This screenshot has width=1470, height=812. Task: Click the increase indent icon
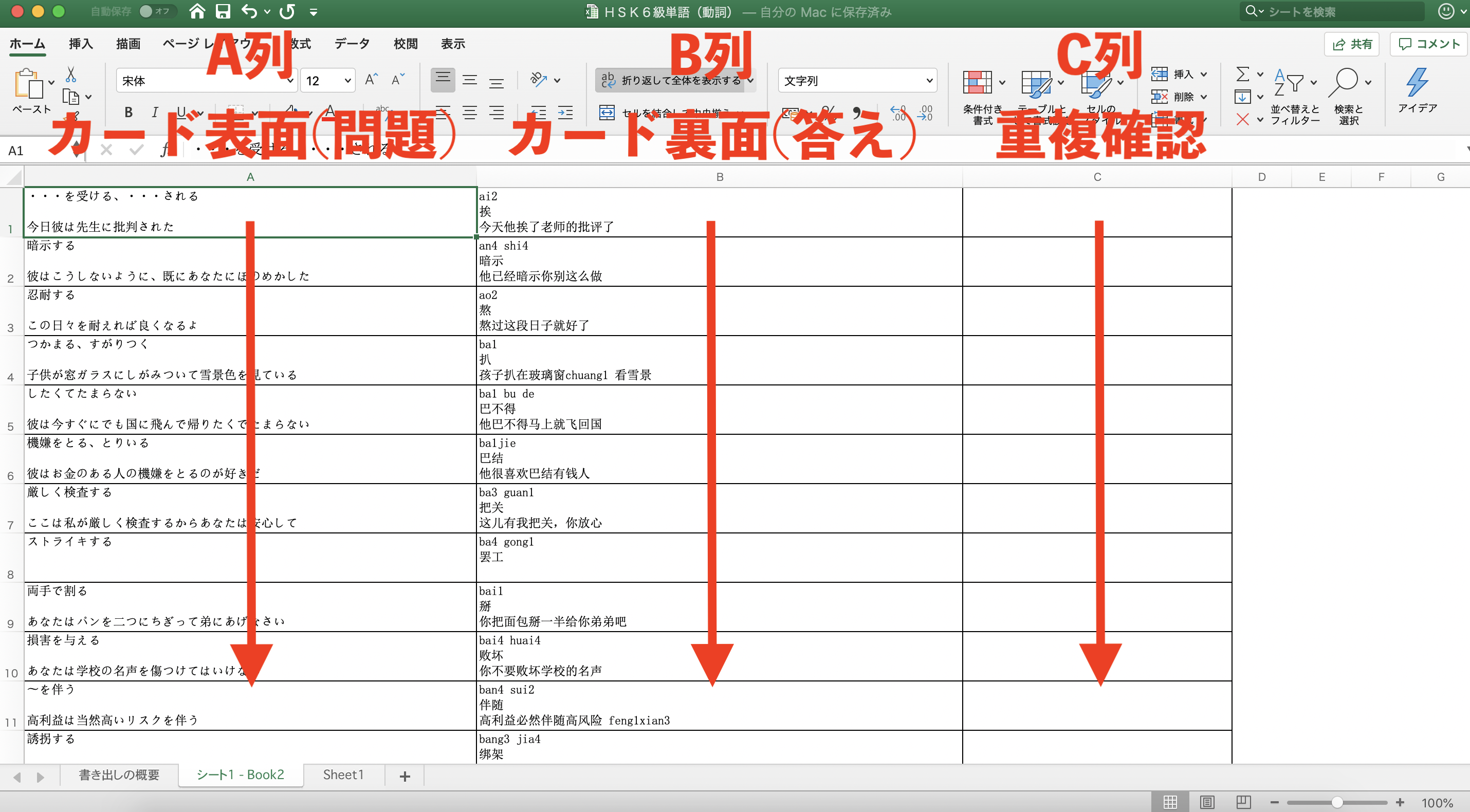coord(565,113)
